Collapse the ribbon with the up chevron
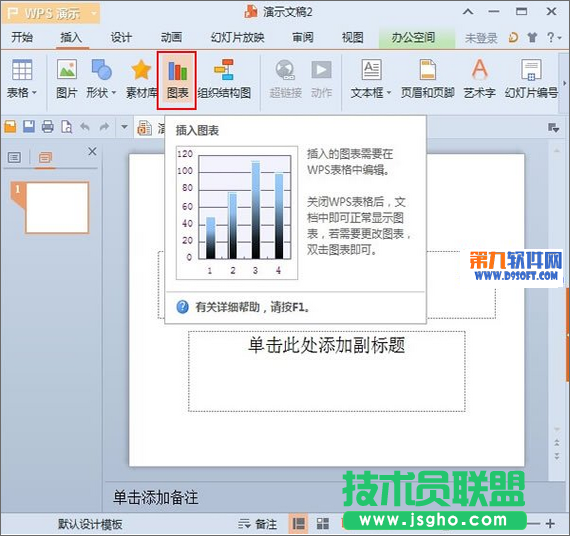This screenshot has height=536, width=570. tap(468, 12)
